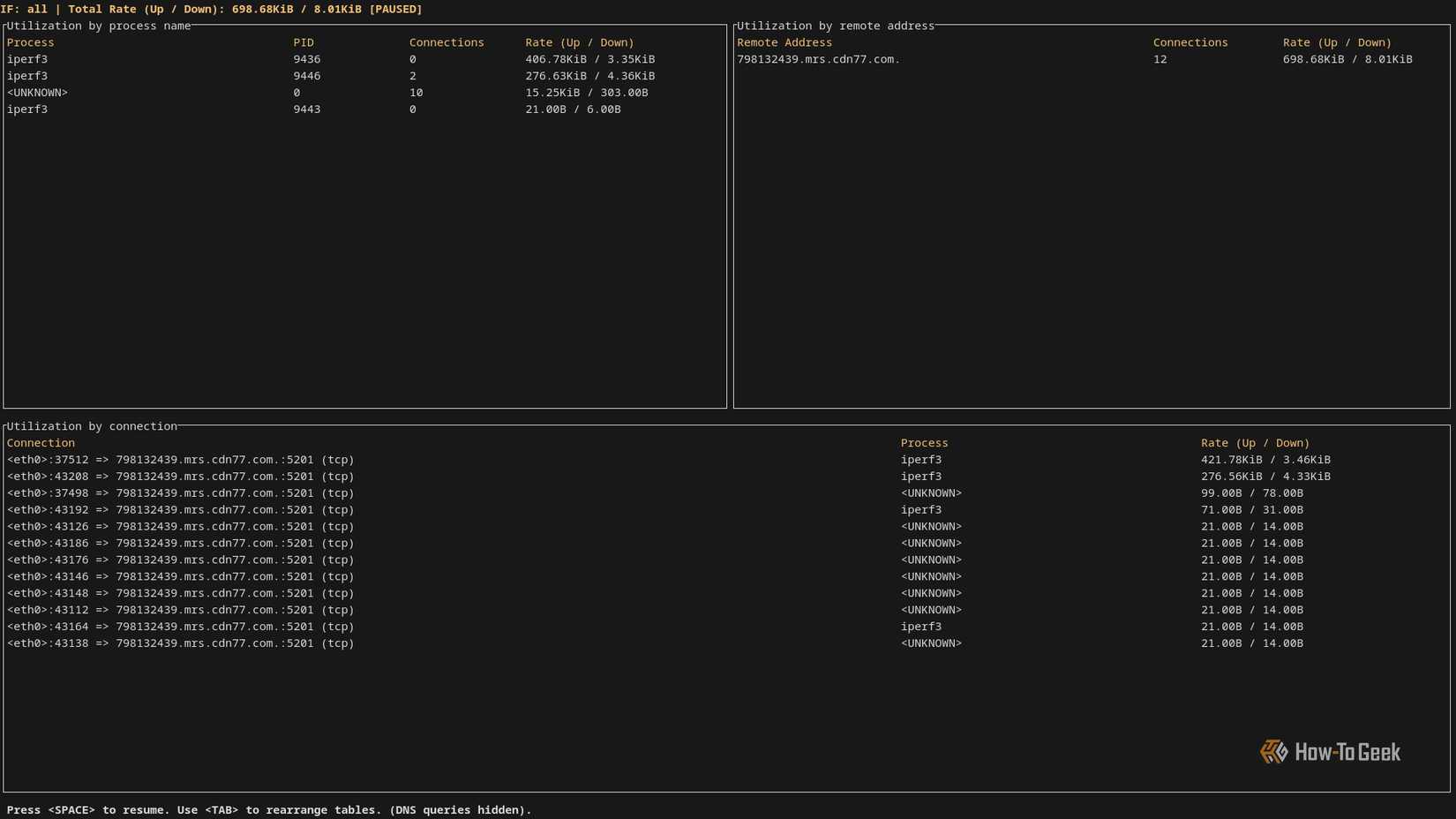
Task: Select the iperf3 row with PID 9443
Action: [364, 109]
